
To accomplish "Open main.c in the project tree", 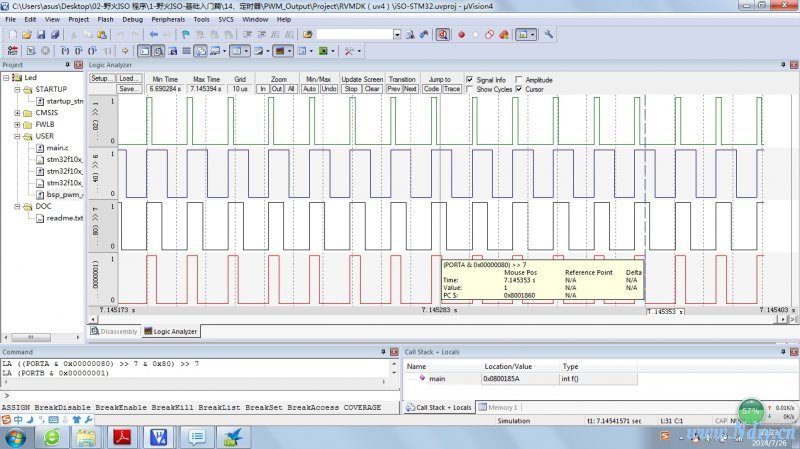I will 57,148.
